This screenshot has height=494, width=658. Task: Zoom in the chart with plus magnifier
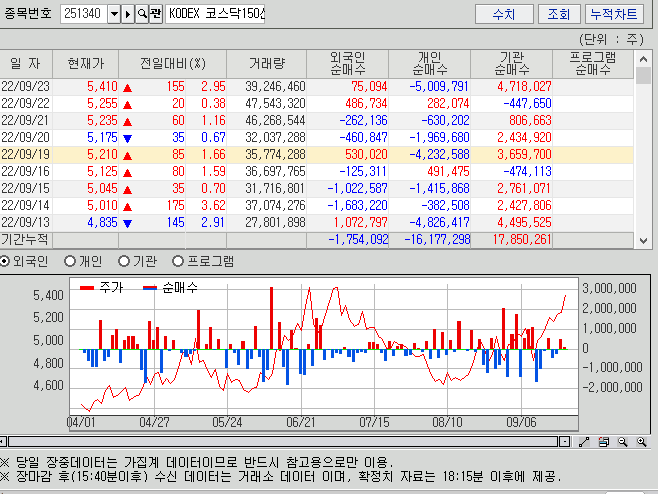[642, 442]
